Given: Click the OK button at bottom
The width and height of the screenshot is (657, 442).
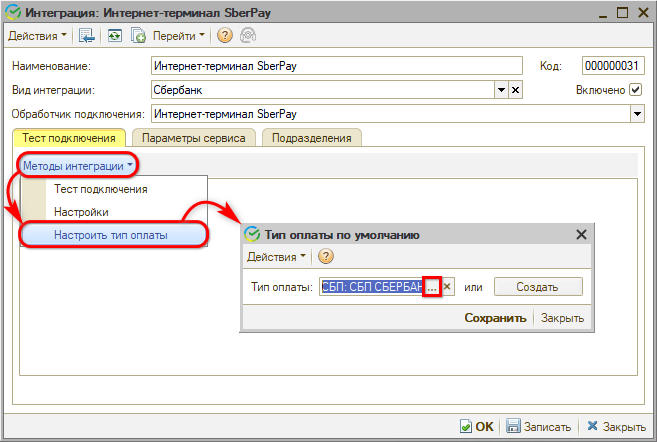Looking at the screenshot, I should coord(477,426).
